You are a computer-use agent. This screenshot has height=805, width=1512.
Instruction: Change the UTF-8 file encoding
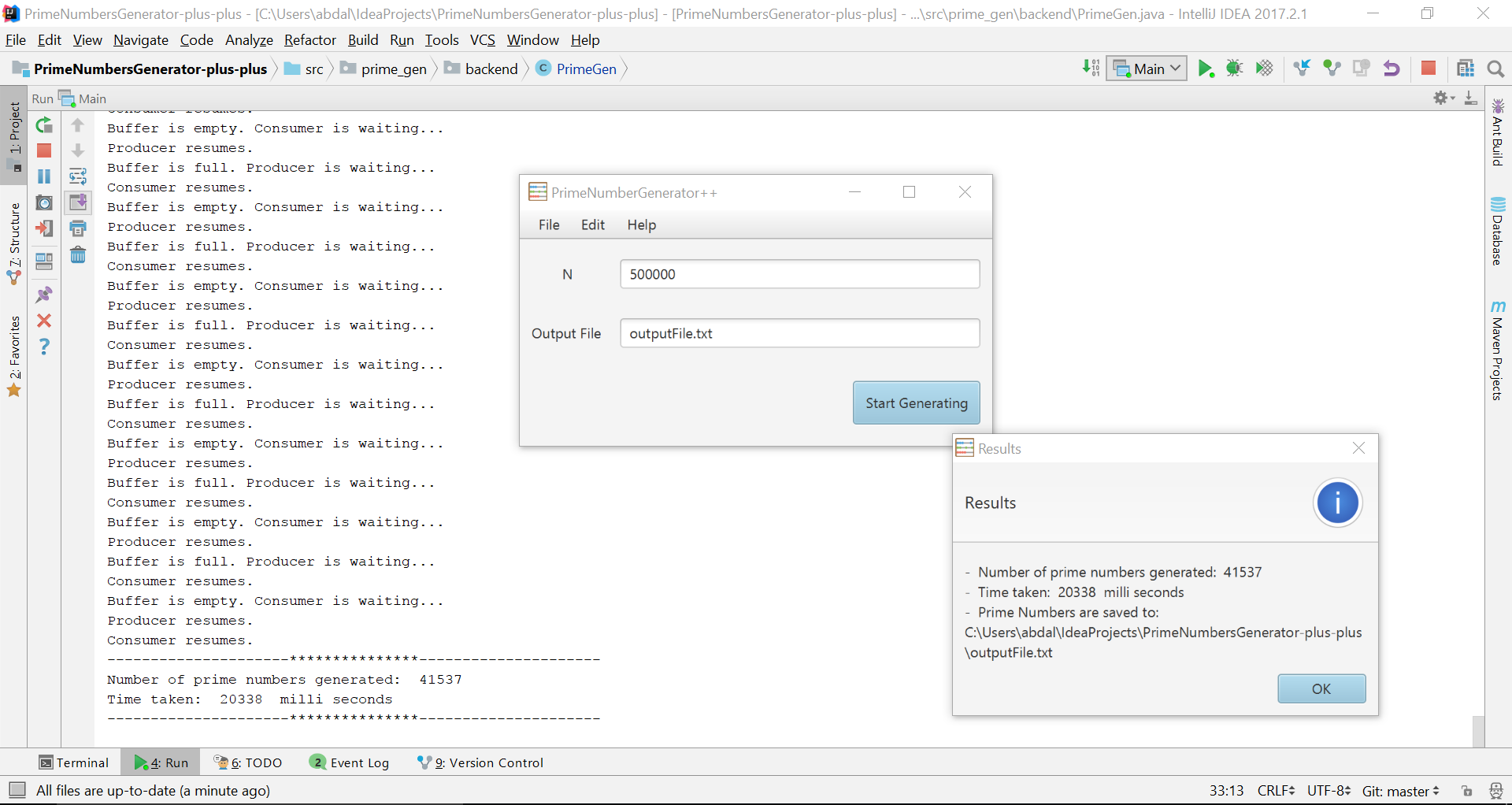(1329, 791)
